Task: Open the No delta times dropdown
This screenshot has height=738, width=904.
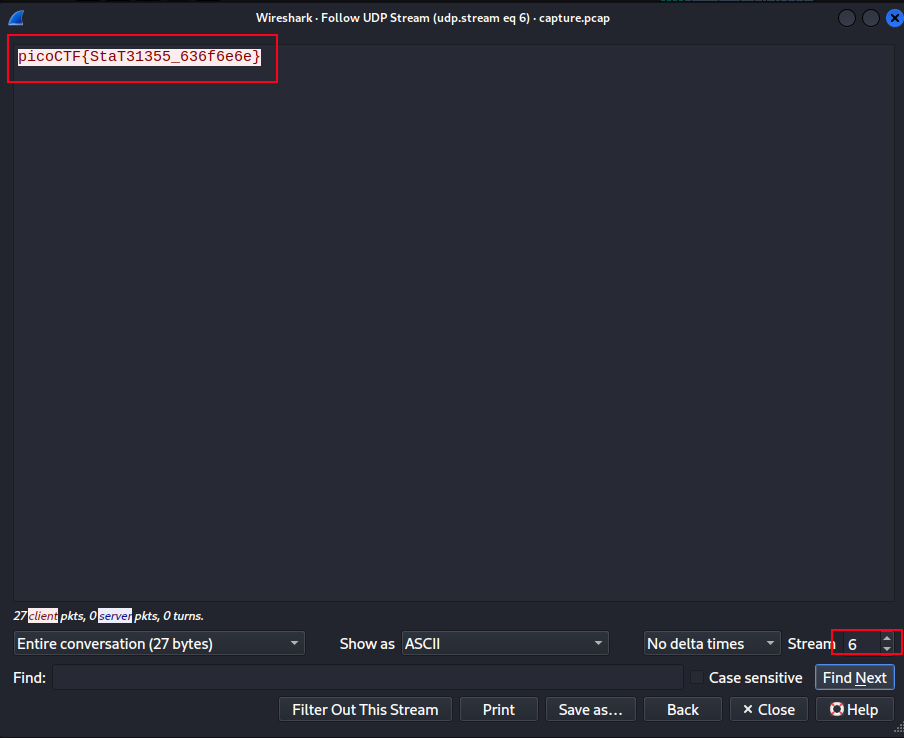Action: click(x=712, y=643)
